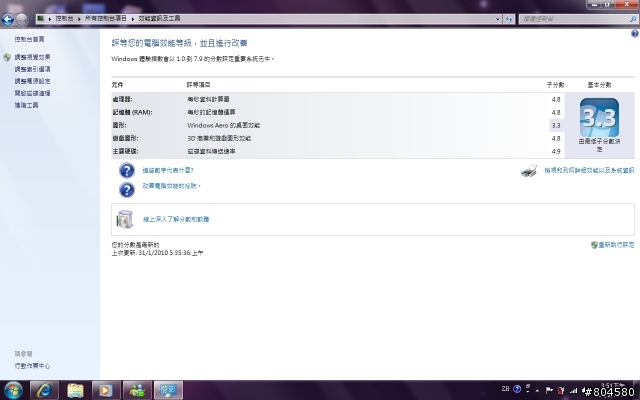The height and width of the screenshot is (400, 640).
Task: Open the 這些數字代表什麼? link
Action: tap(168, 170)
